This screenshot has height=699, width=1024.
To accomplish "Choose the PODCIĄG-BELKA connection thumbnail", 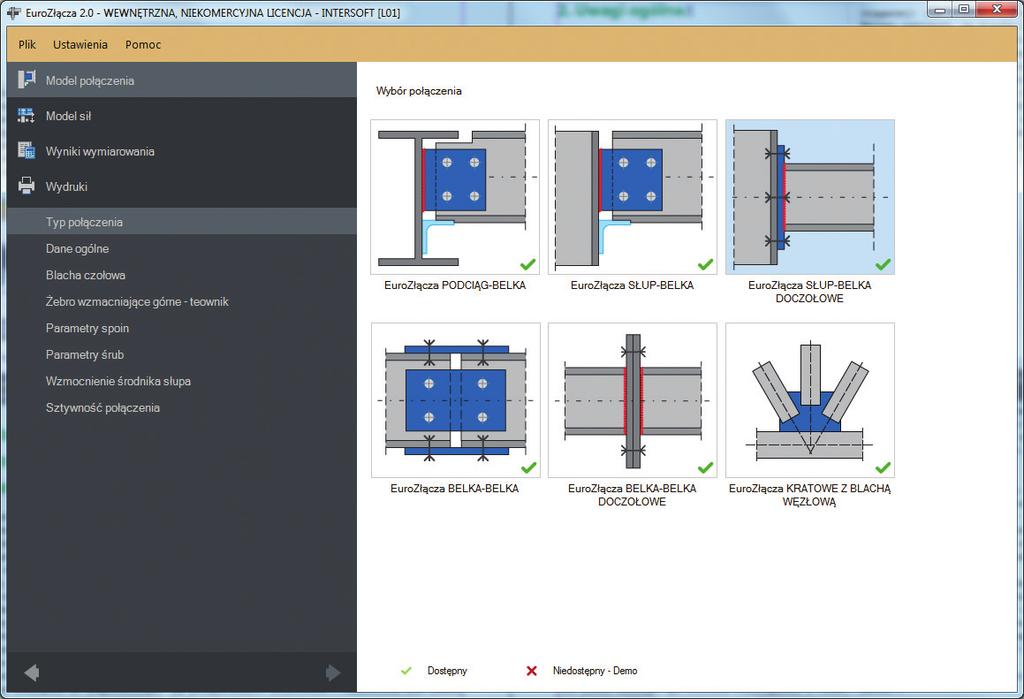I will coord(455,197).
